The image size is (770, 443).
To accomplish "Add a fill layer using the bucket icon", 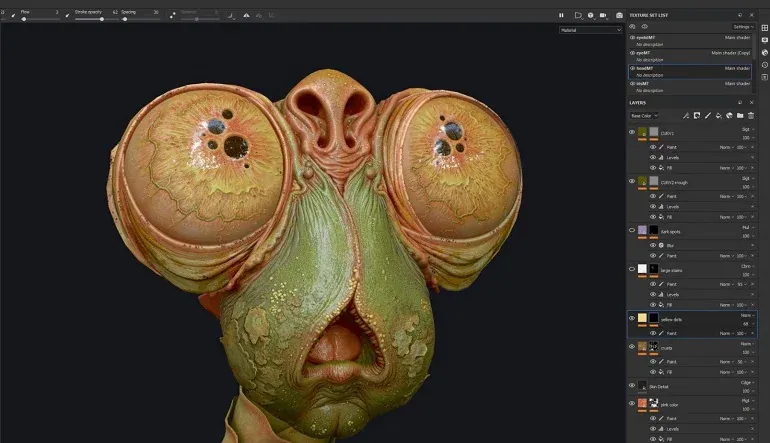I will point(718,116).
